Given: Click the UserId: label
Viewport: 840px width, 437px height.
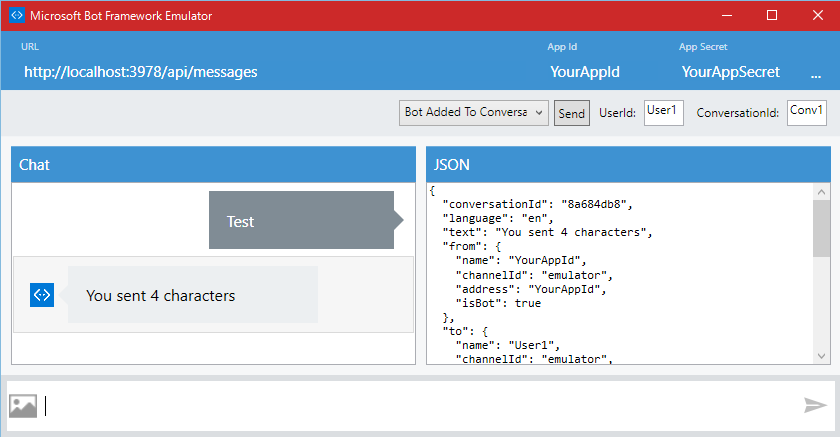Looking at the screenshot, I should tap(617, 113).
